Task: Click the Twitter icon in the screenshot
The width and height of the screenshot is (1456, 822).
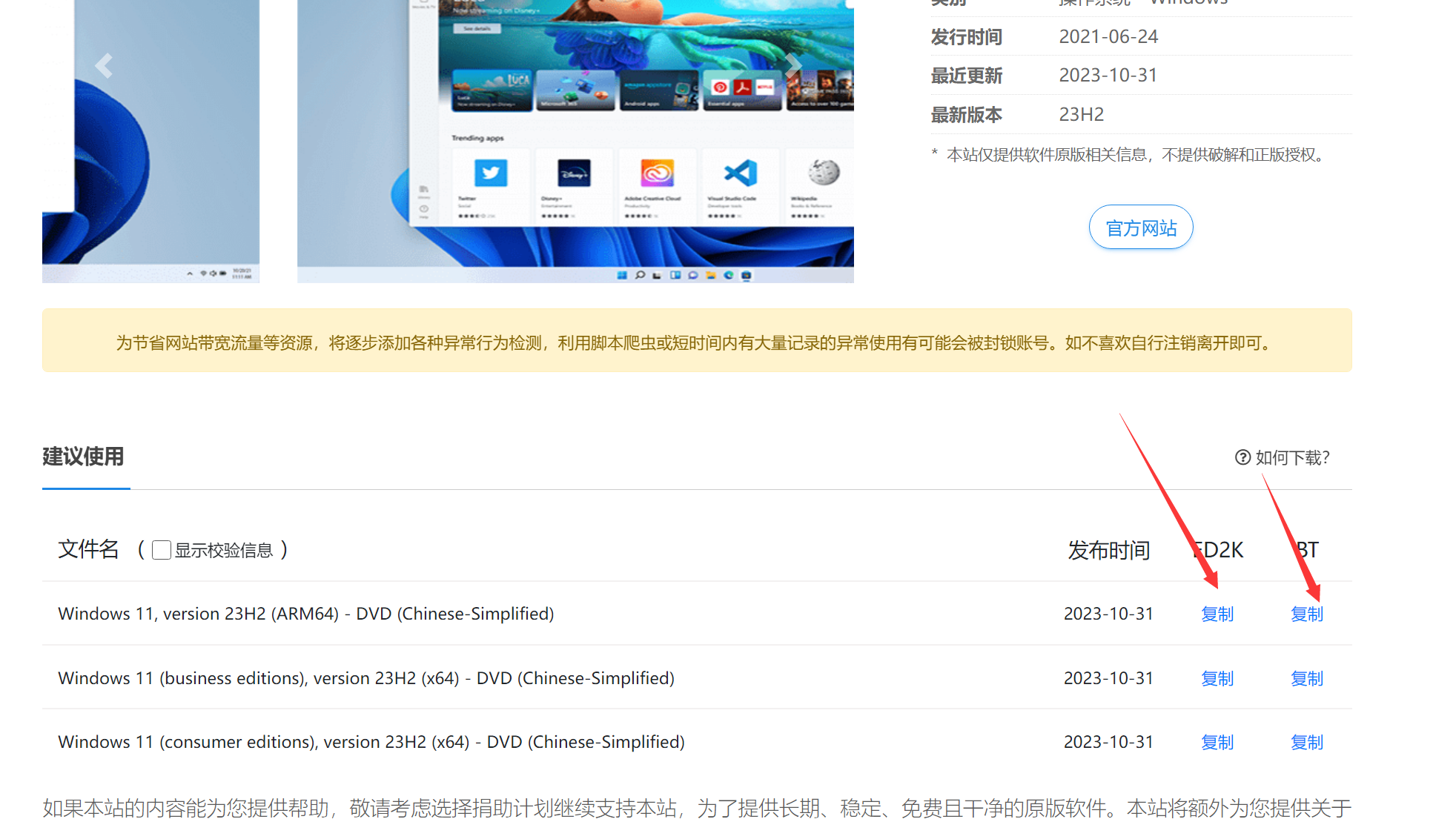Action: coord(491,173)
